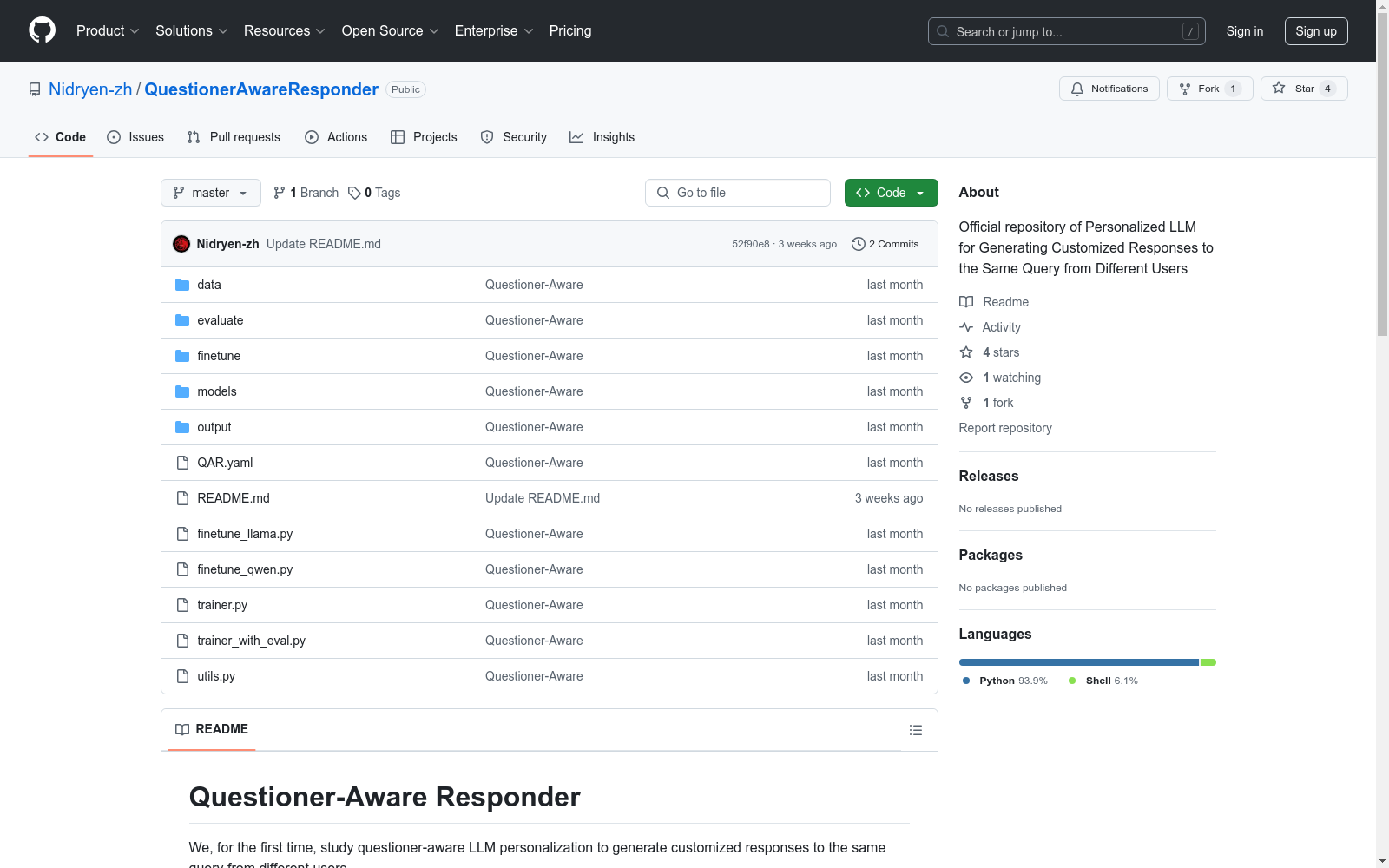Click the data folder icon
Viewport: 1389px width, 868px height.
[x=182, y=285]
